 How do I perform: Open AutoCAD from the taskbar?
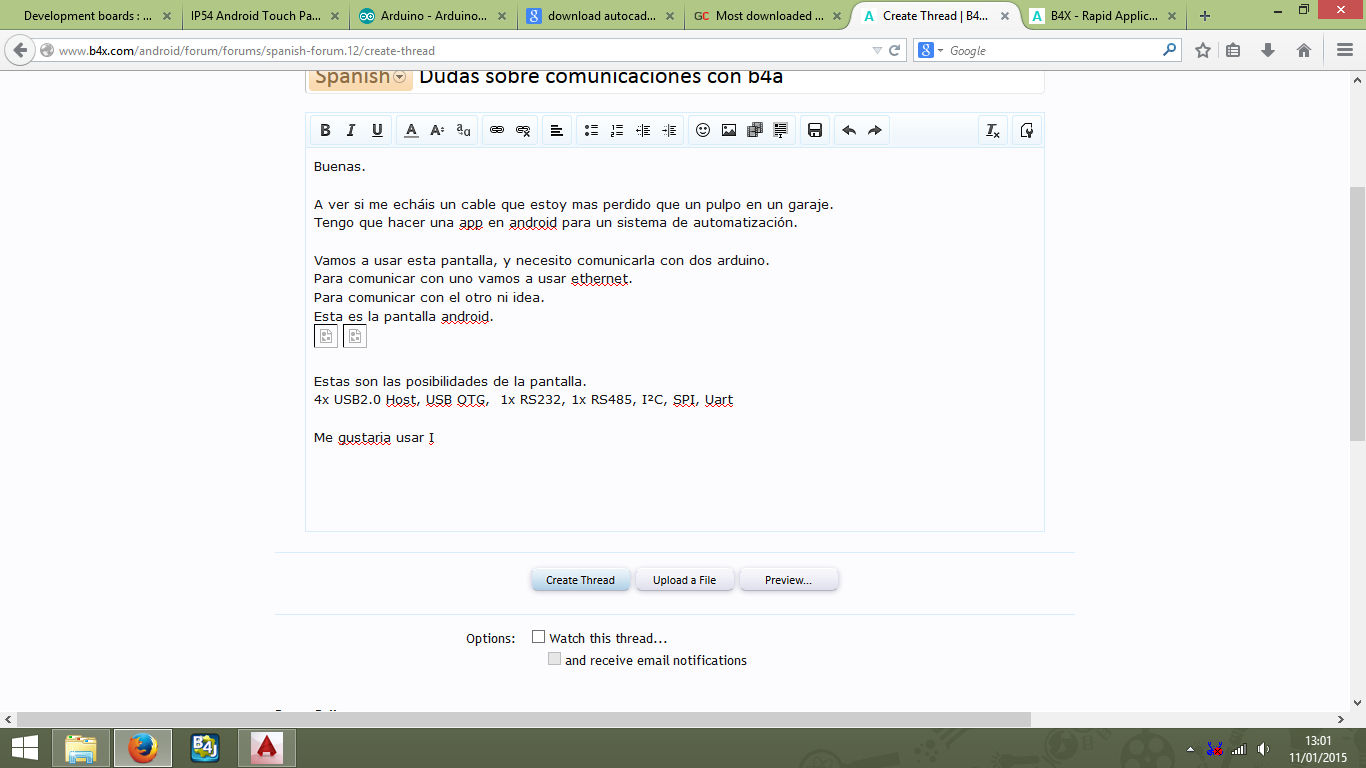pyautogui.click(x=267, y=747)
